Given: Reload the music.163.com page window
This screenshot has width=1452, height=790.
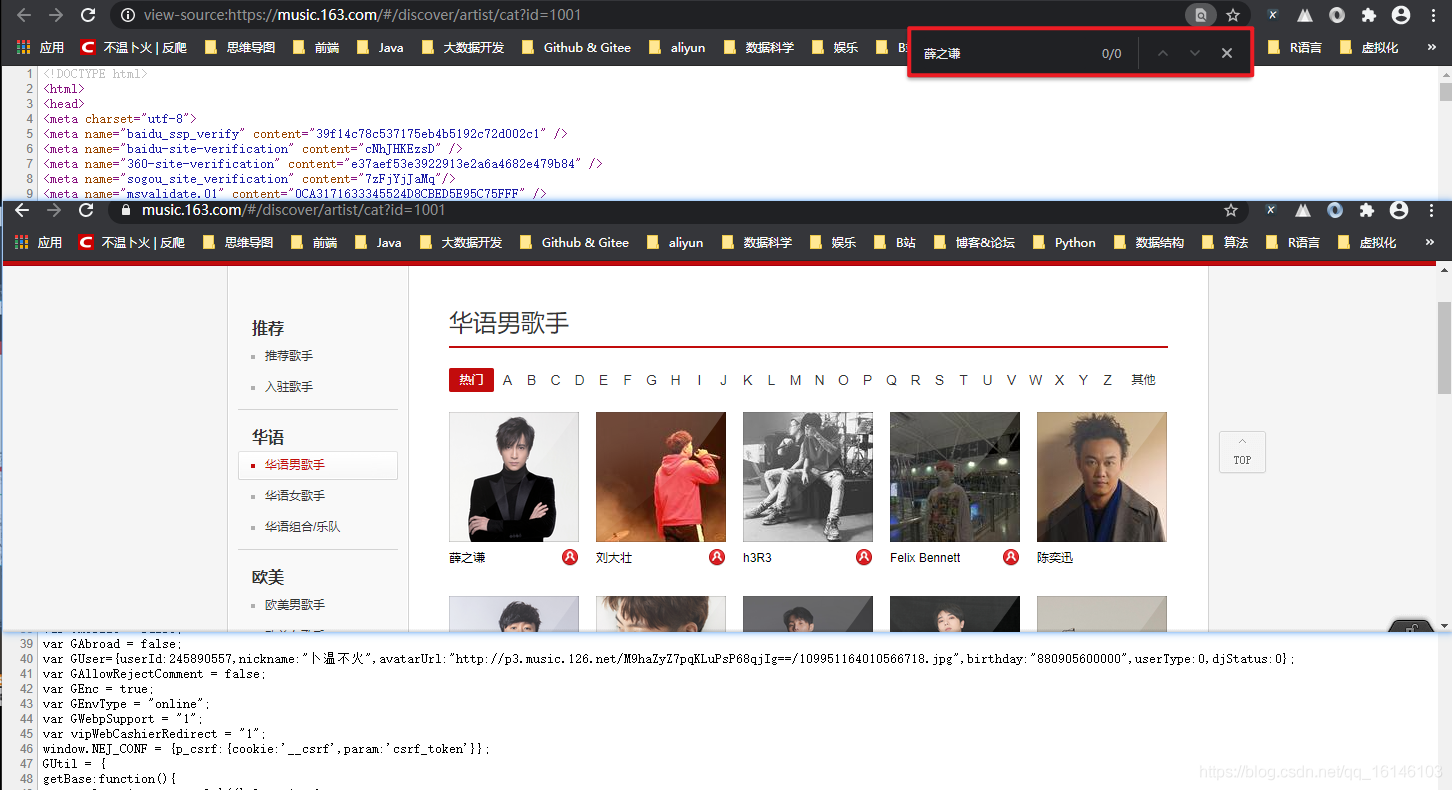Looking at the screenshot, I should pos(86,210).
